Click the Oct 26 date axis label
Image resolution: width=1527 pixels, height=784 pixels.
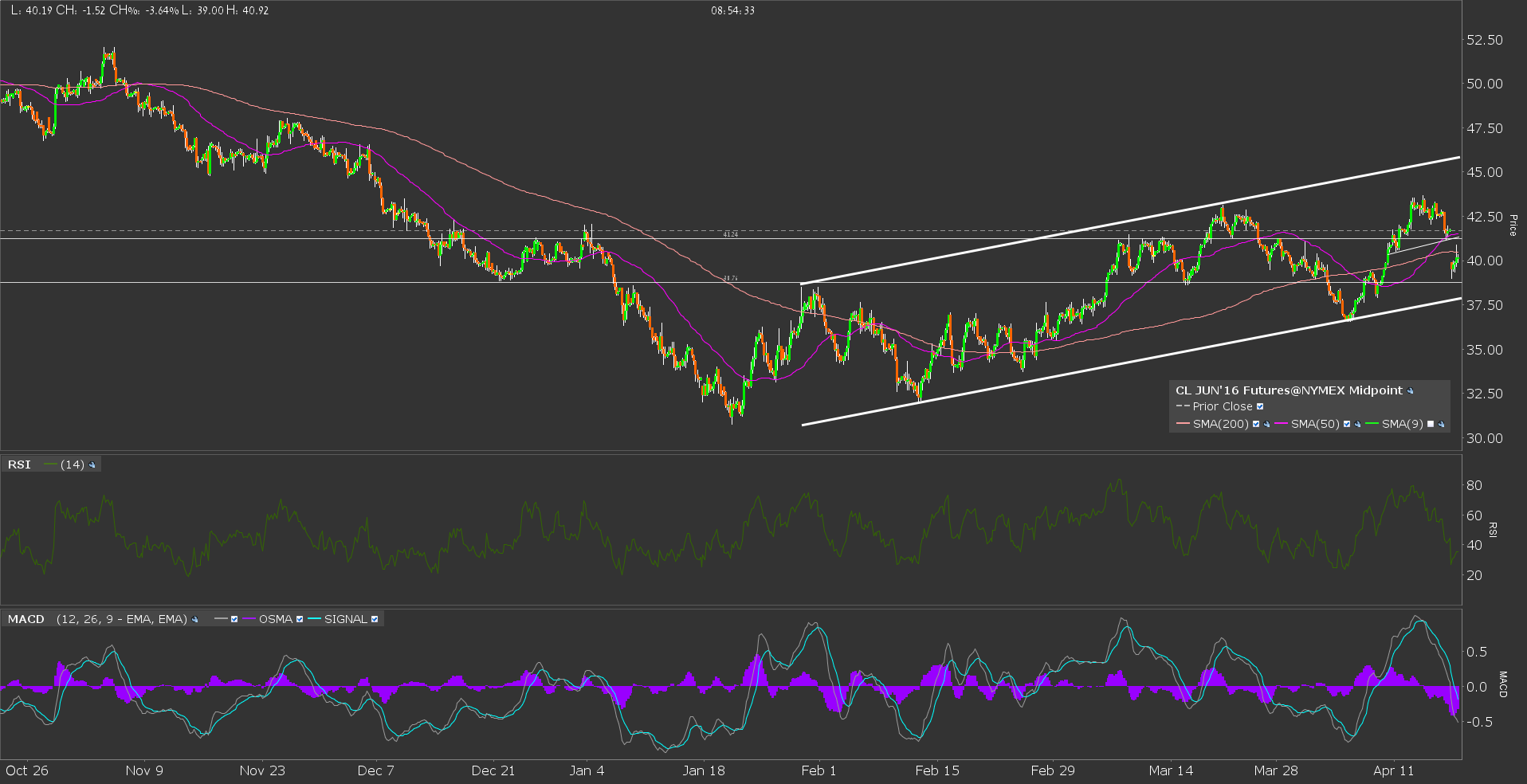point(27,771)
